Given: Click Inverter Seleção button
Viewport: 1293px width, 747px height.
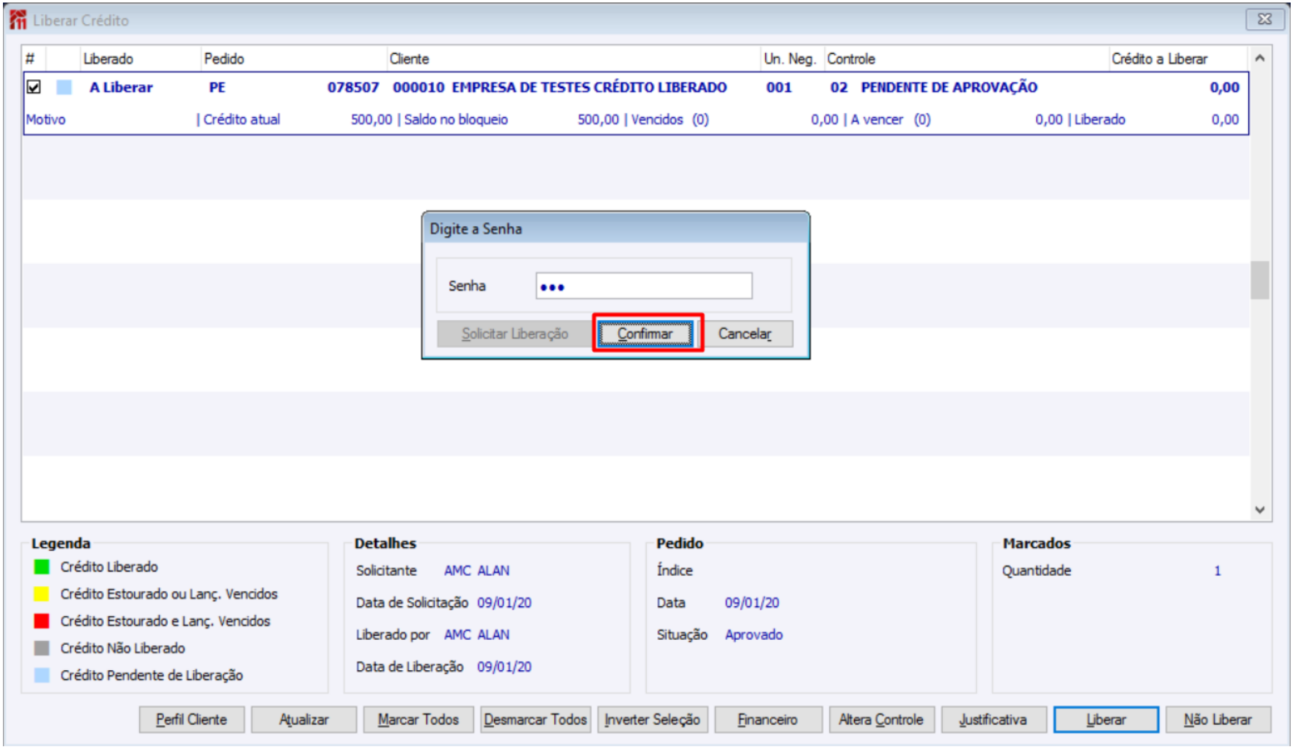Looking at the screenshot, I should point(653,719).
